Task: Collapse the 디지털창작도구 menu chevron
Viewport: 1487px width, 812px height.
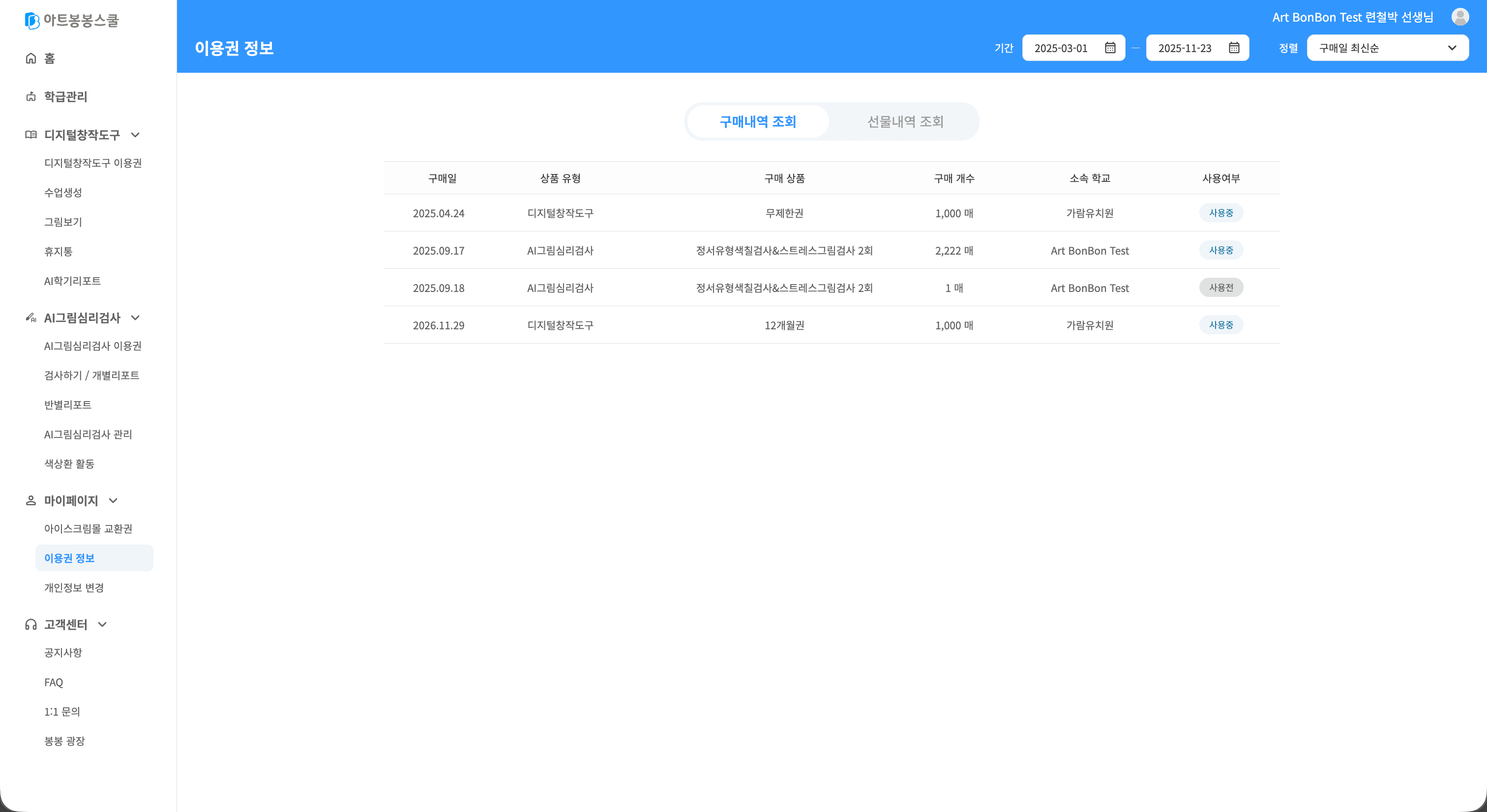Action: pos(135,135)
